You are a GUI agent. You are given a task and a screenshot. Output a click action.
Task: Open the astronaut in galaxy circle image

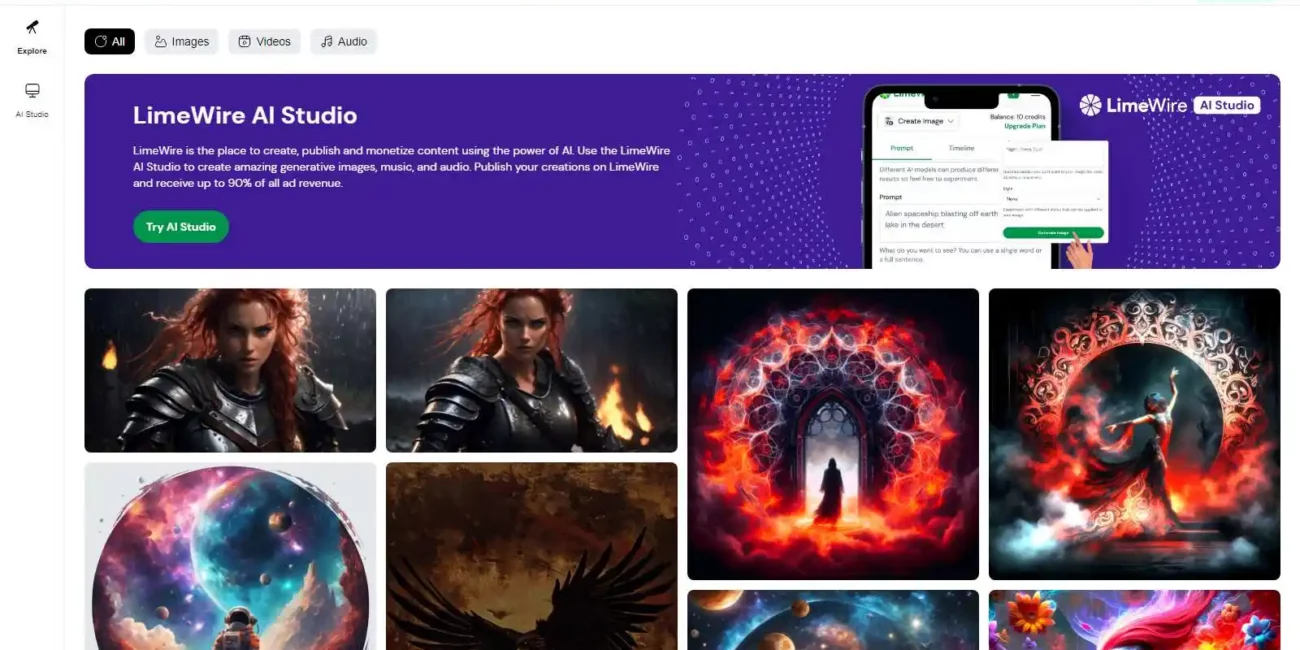click(230, 555)
